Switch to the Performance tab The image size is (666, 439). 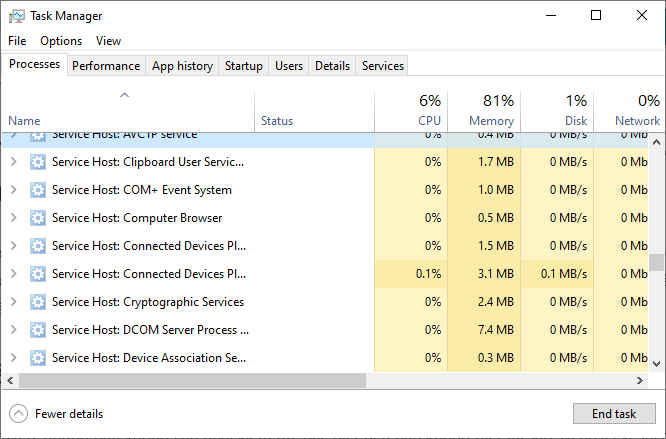[x=106, y=66]
